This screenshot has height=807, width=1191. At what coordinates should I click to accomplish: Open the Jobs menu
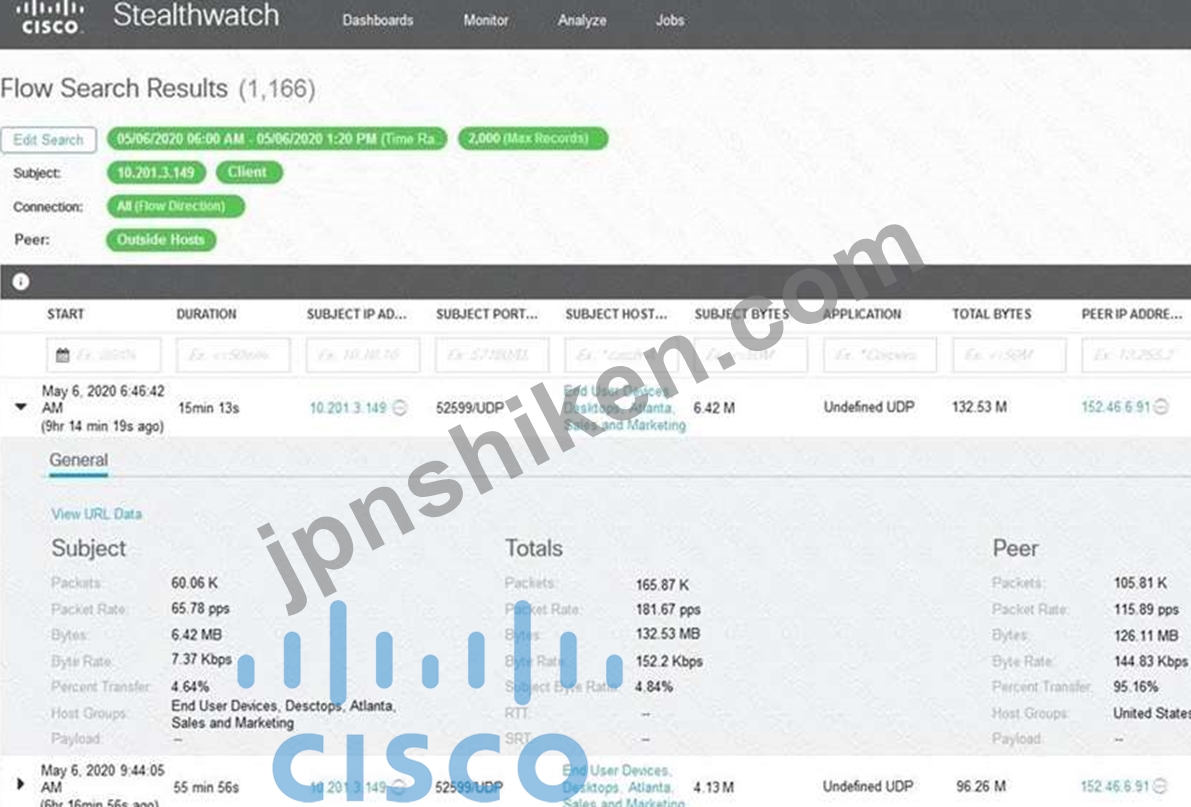pos(670,21)
